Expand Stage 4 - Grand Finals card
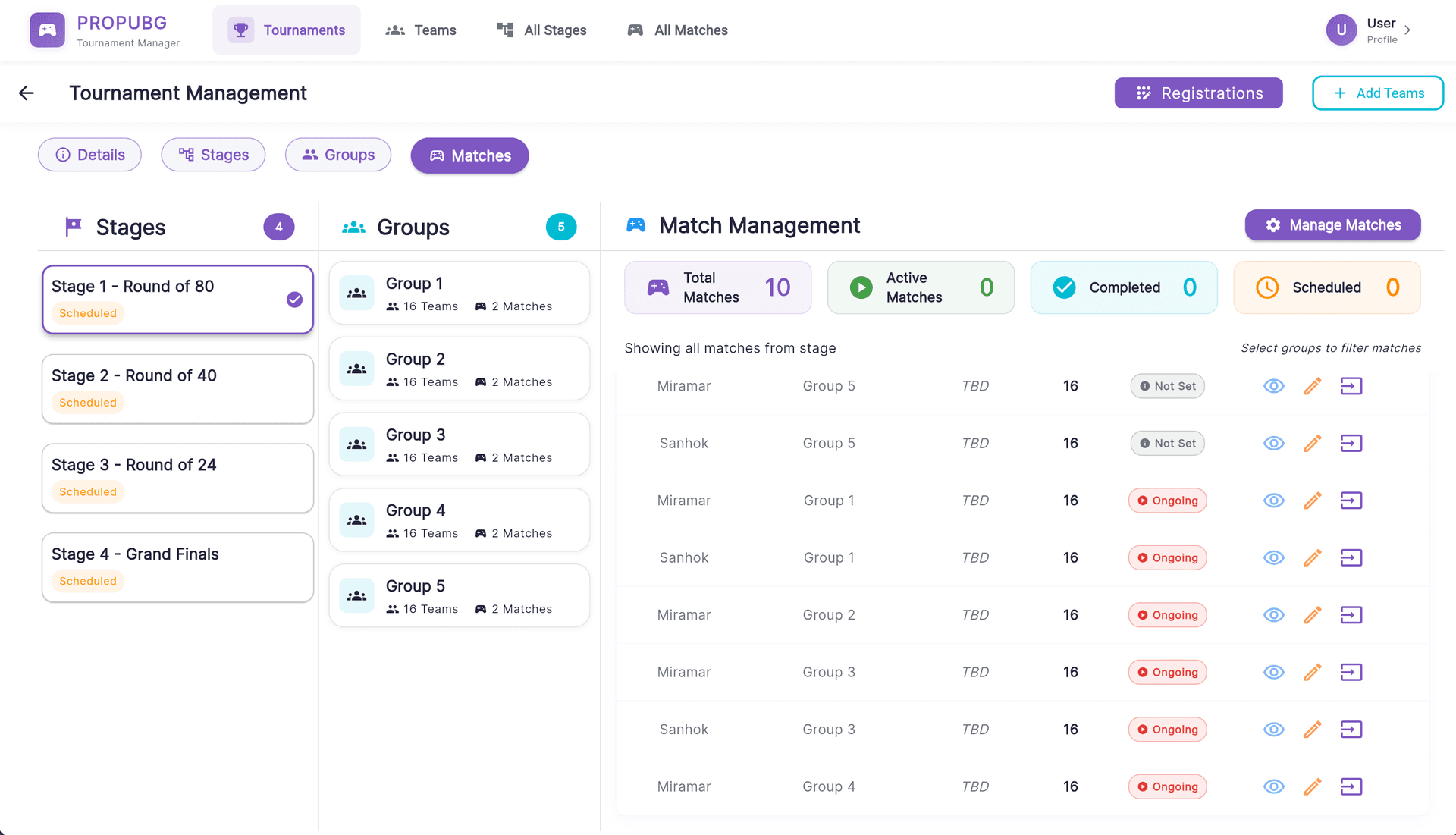Viewport: 1456px width, 835px height. click(177, 567)
